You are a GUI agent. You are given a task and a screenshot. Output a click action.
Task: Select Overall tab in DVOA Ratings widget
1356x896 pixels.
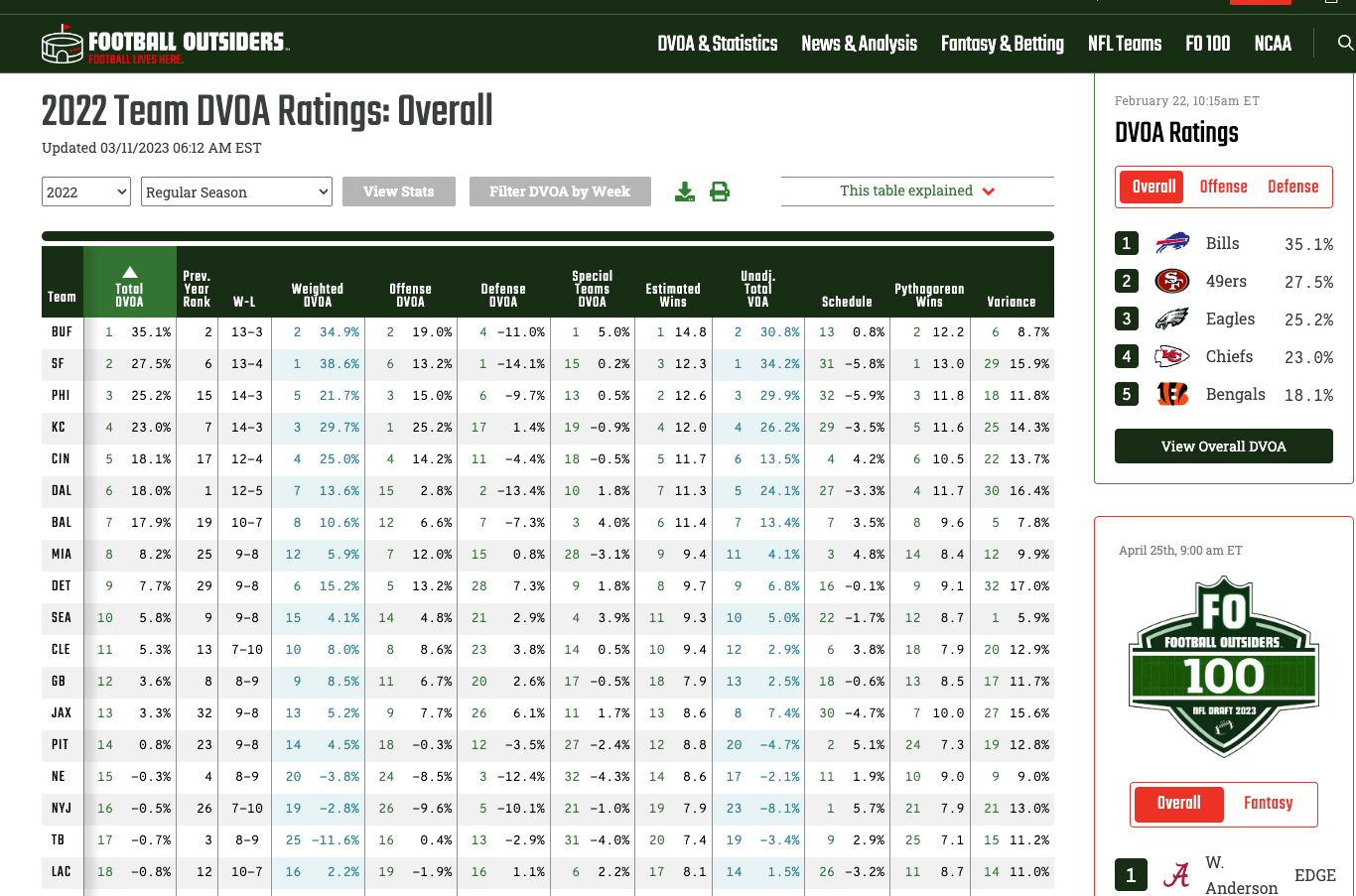point(1153,187)
